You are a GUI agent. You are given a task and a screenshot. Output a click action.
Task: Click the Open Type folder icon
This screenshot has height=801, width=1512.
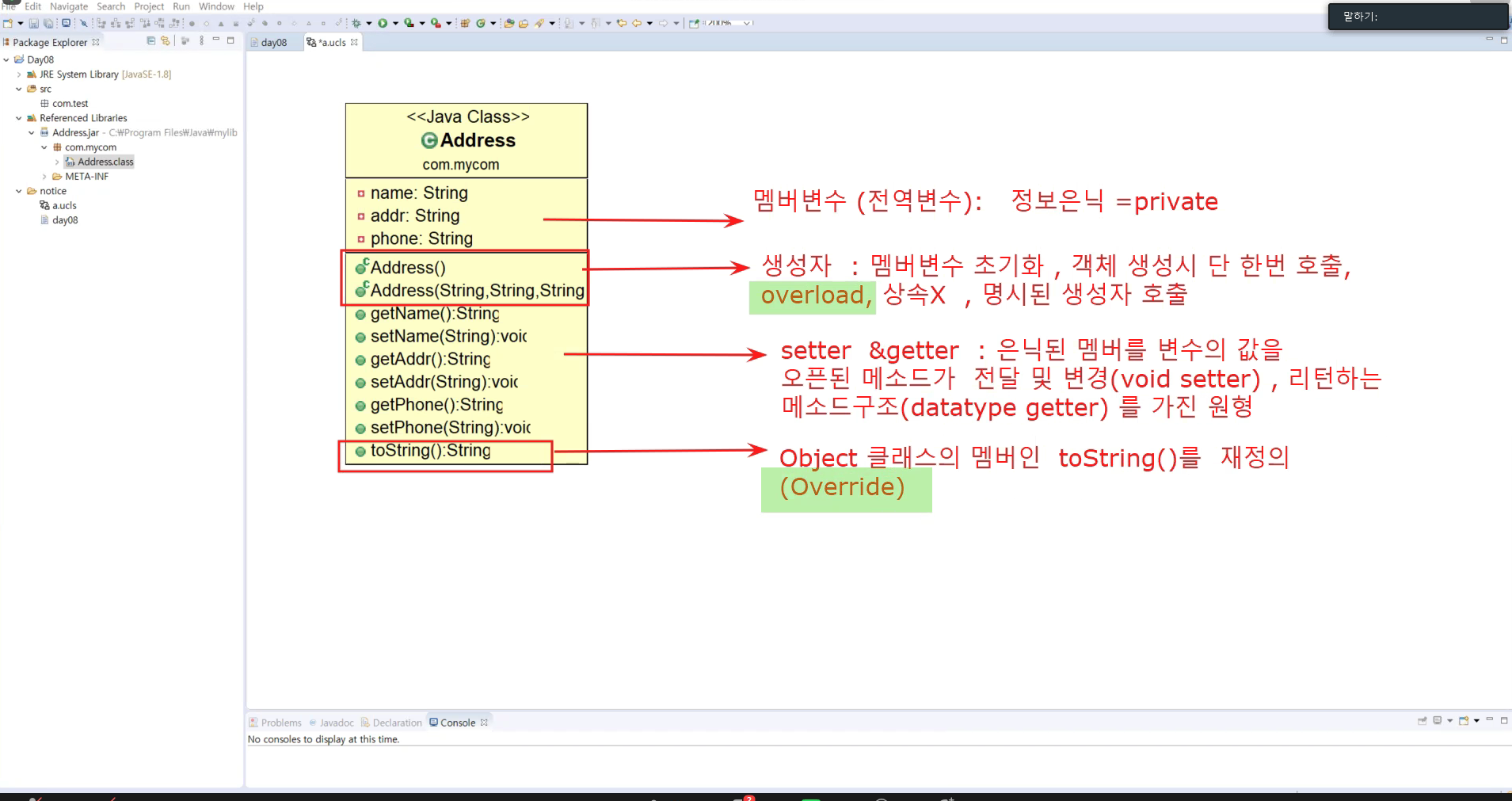tap(509, 23)
